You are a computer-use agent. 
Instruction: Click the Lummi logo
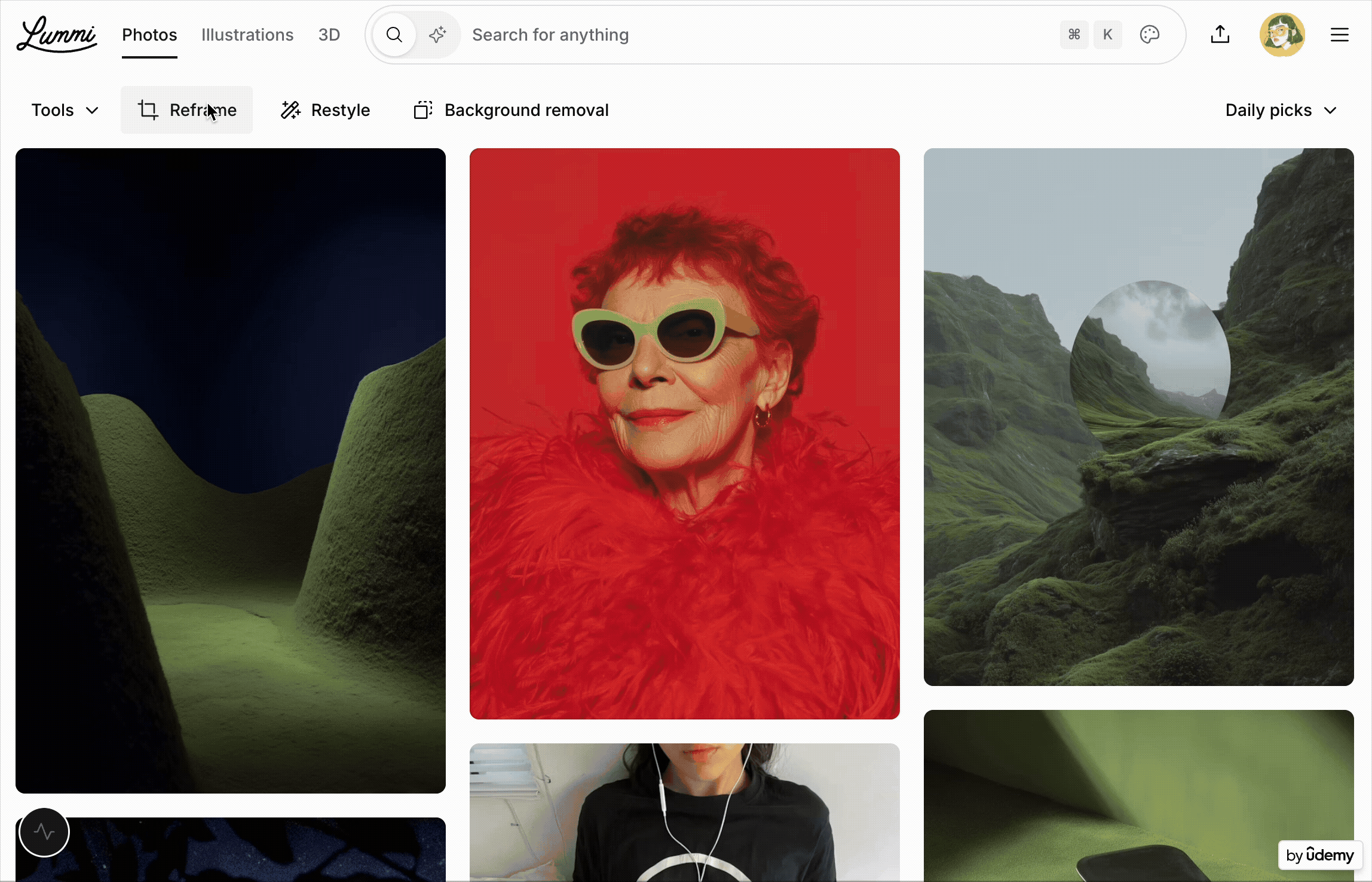point(57,35)
